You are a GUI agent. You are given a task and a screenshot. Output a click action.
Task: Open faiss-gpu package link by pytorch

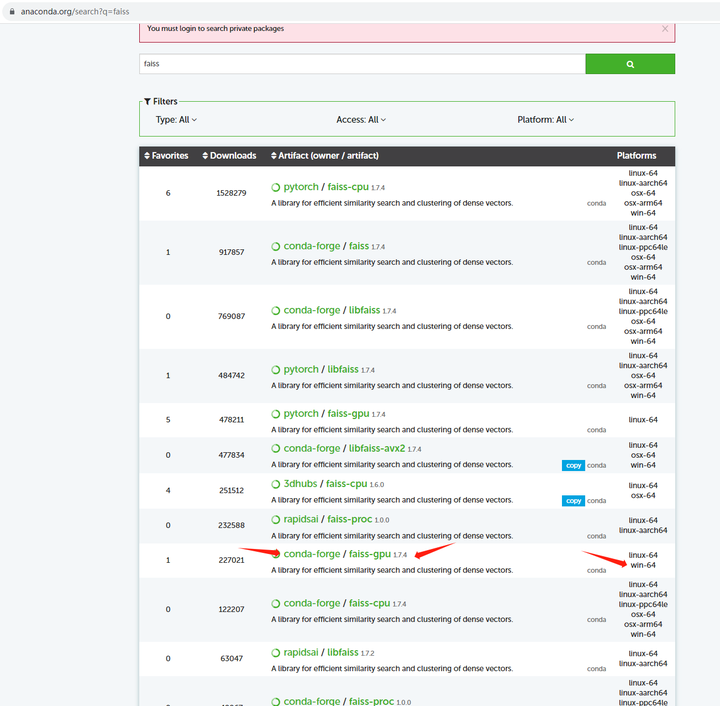point(348,414)
